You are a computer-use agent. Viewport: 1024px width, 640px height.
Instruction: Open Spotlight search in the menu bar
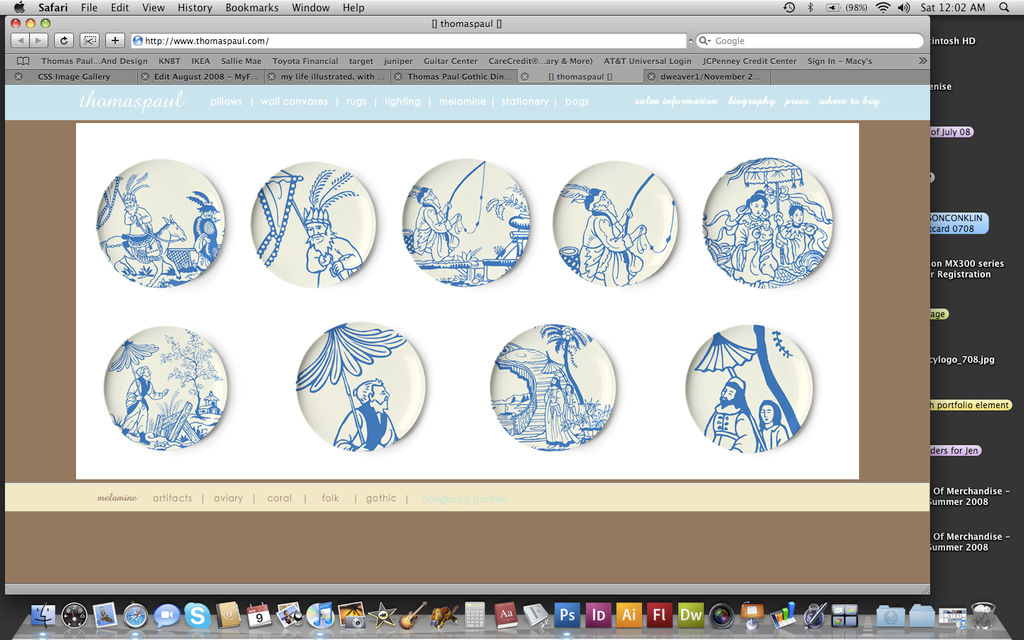(x=1004, y=7)
